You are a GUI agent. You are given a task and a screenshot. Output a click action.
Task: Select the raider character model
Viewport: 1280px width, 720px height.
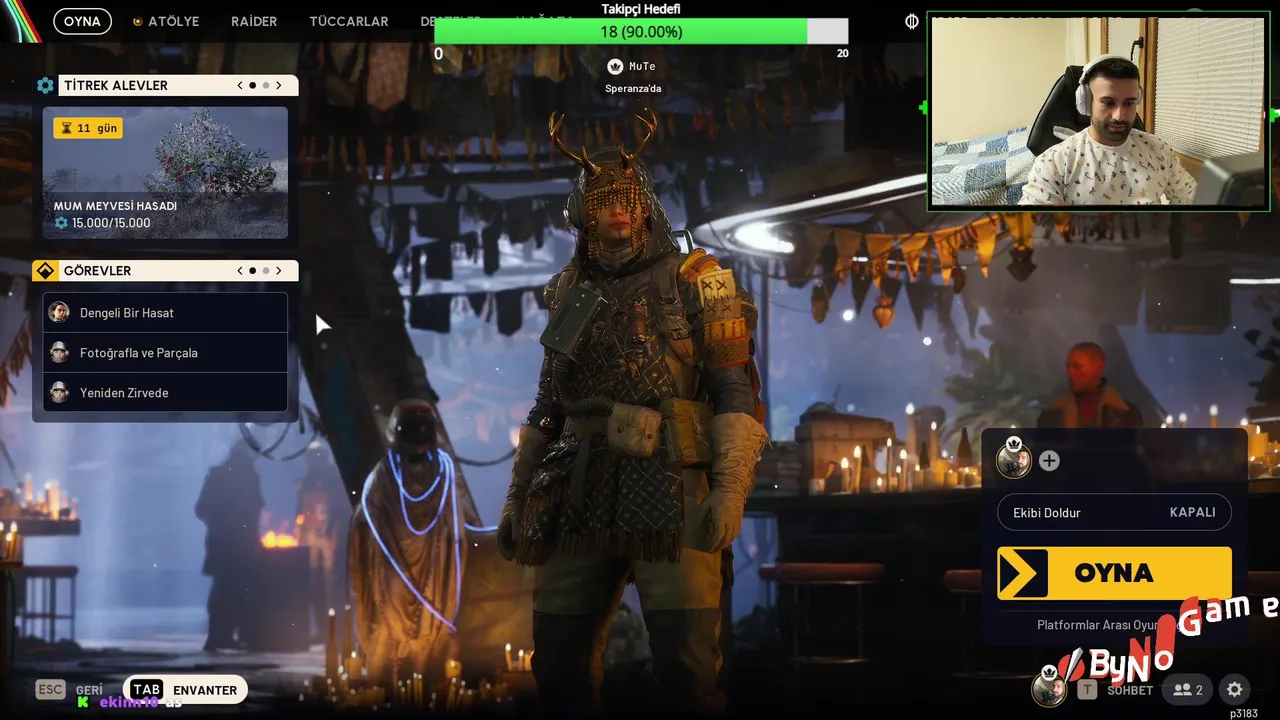point(630,400)
